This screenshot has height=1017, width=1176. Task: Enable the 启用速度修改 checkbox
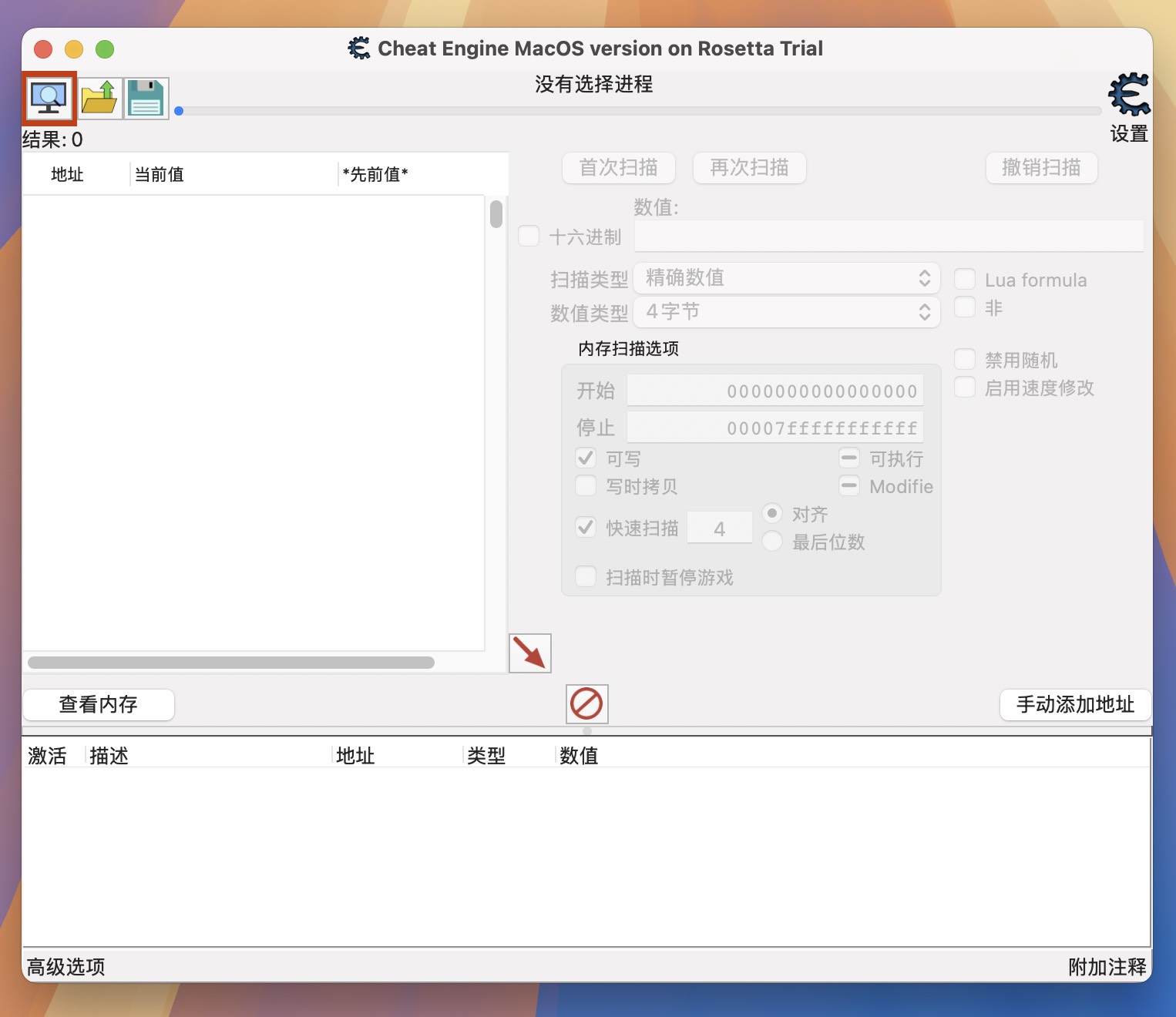[x=965, y=387]
